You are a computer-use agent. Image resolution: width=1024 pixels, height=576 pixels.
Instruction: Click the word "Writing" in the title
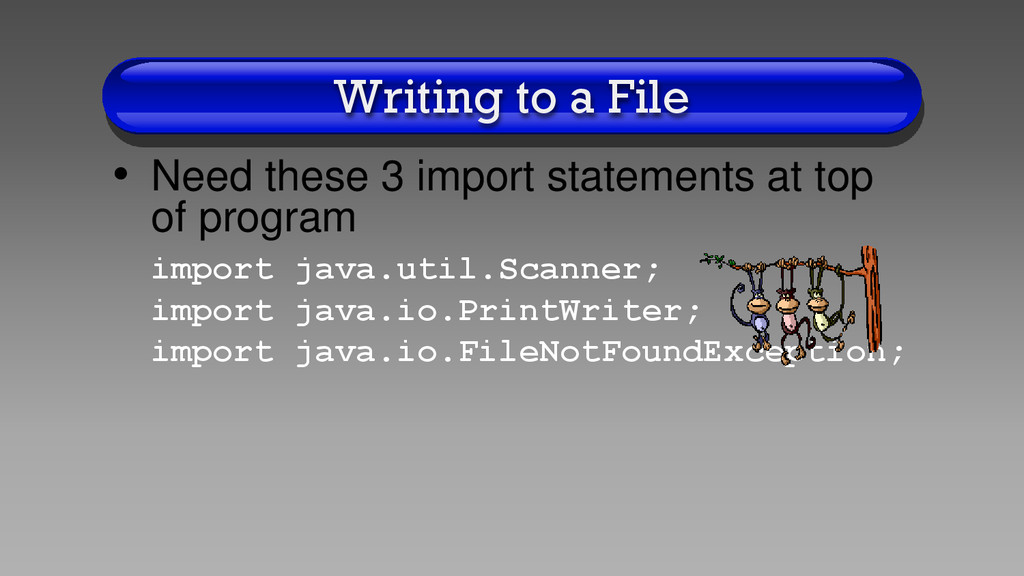point(418,98)
